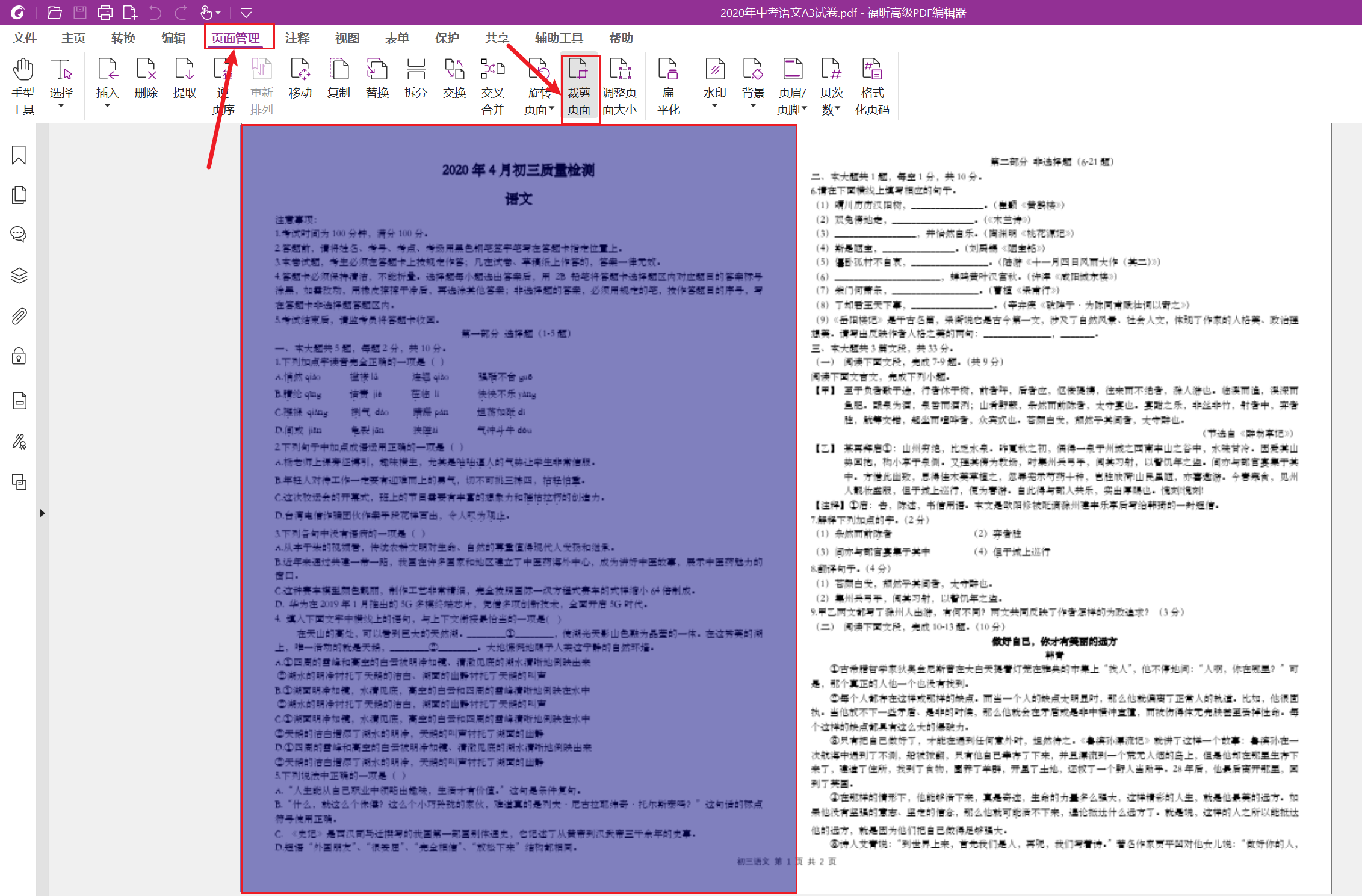1362x896 pixels.
Task: Click the 语文 heading on the page
Action: tap(518, 199)
